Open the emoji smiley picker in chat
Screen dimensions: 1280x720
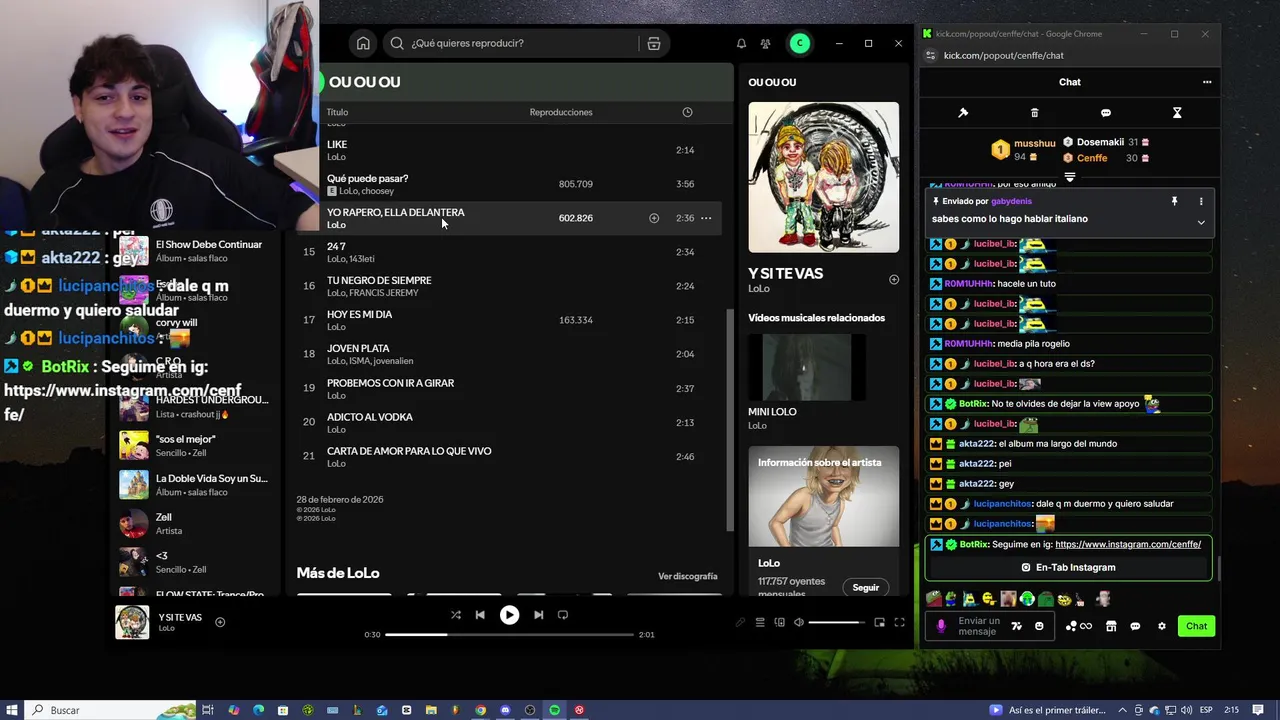click(x=1039, y=626)
